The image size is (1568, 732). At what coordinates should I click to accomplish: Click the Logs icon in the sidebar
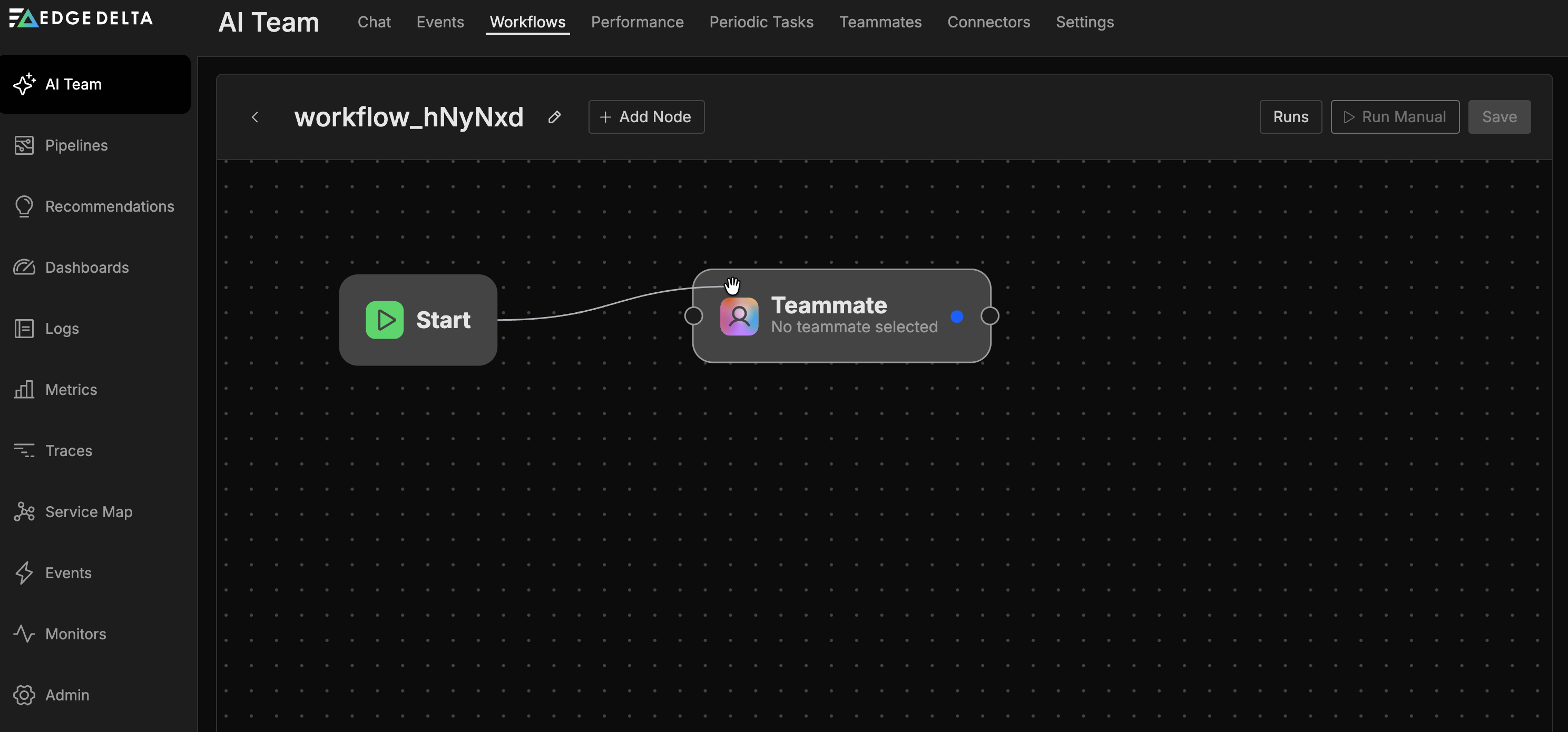click(x=24, y=328)
